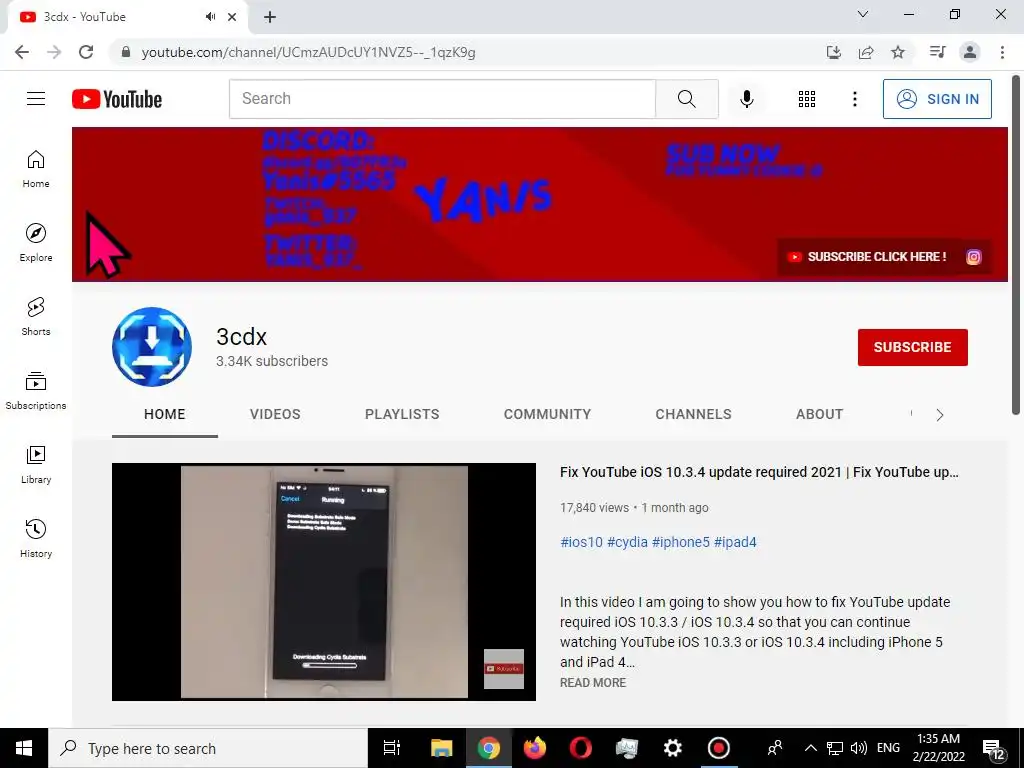Switch to the ABOUT tab
This screenshot has width=1024, height=768.
[x=820, y=414]
